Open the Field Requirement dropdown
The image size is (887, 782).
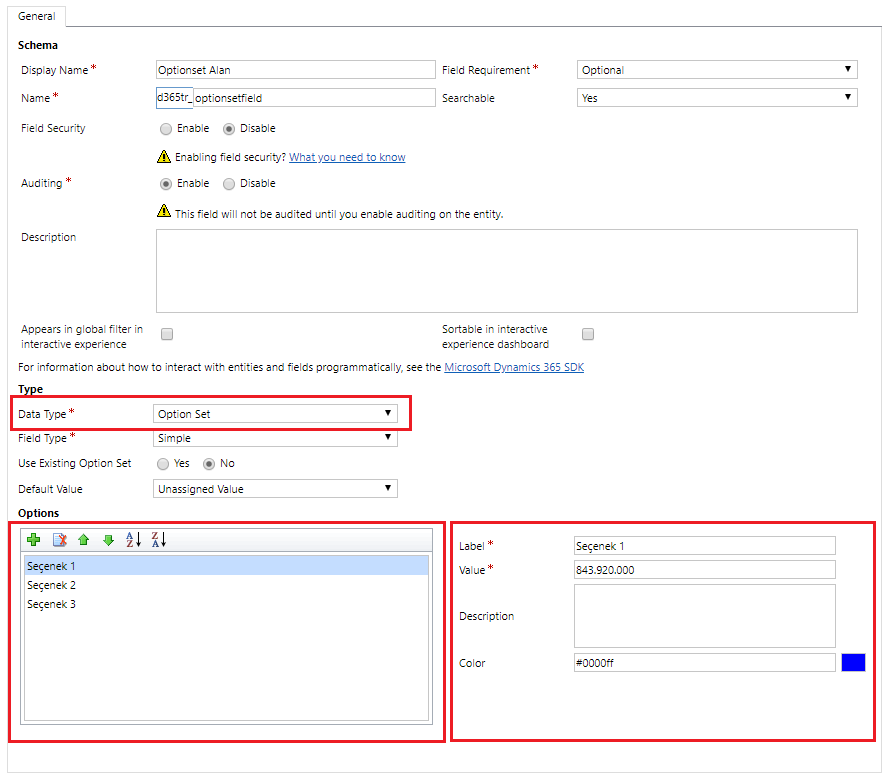point(847,69)
